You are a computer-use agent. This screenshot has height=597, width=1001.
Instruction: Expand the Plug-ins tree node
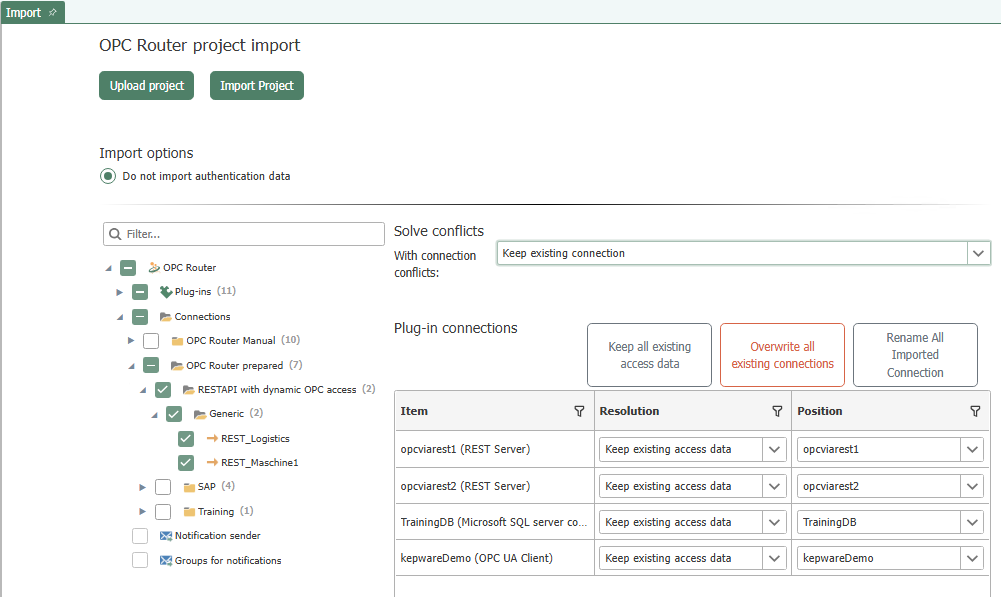point(119,292)
